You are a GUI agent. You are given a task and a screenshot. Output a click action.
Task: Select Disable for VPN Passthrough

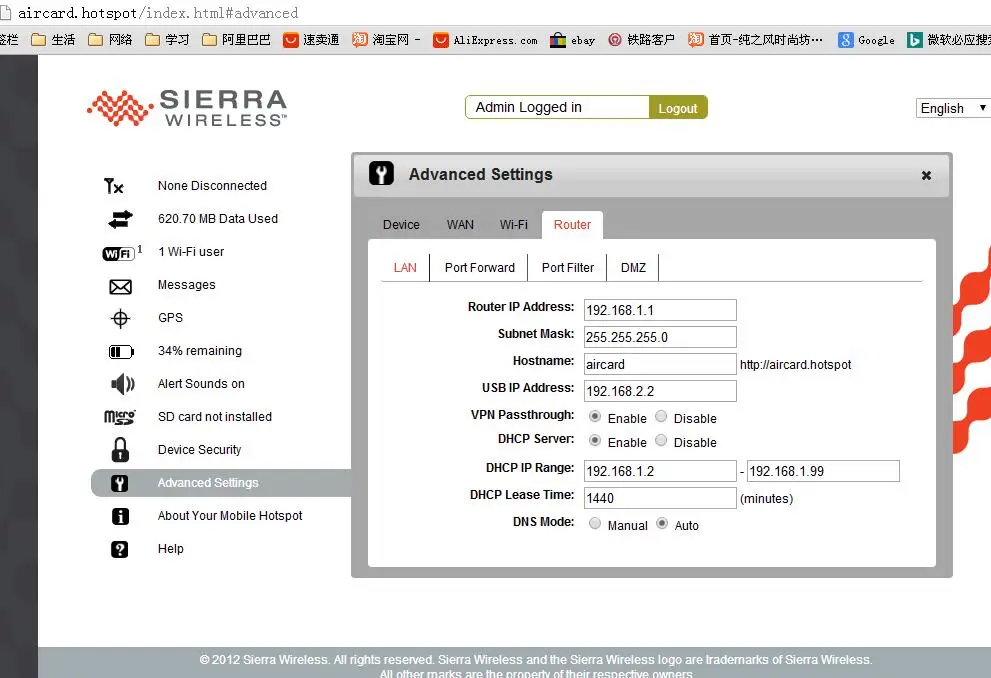(661, 416)
